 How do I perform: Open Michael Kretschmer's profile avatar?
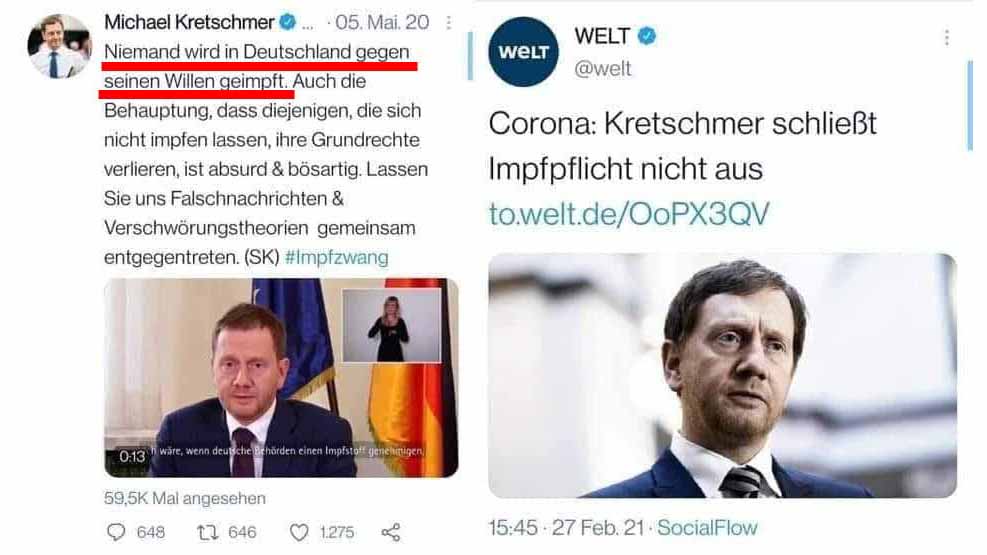pyautogui.click(x=59, y=46)
